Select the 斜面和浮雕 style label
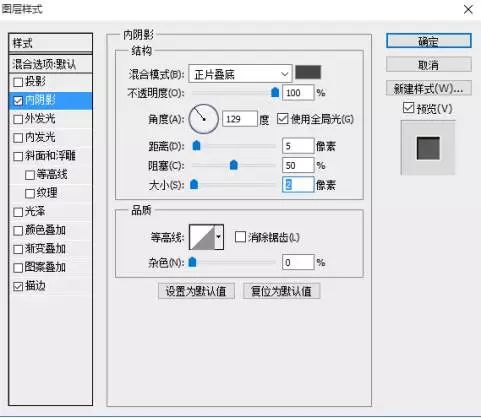This screenshot has width=481, height=418. [50, 156]
